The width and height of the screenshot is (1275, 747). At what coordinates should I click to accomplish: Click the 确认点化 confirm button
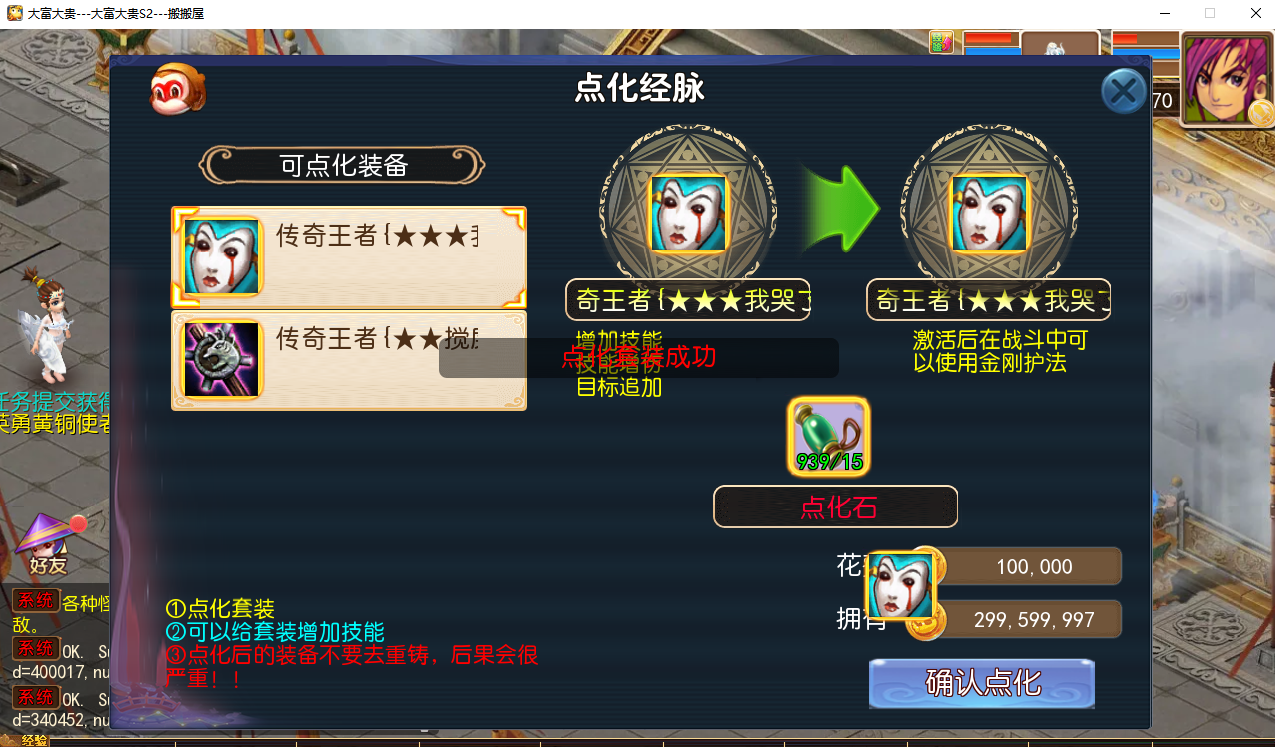[982, 684]
